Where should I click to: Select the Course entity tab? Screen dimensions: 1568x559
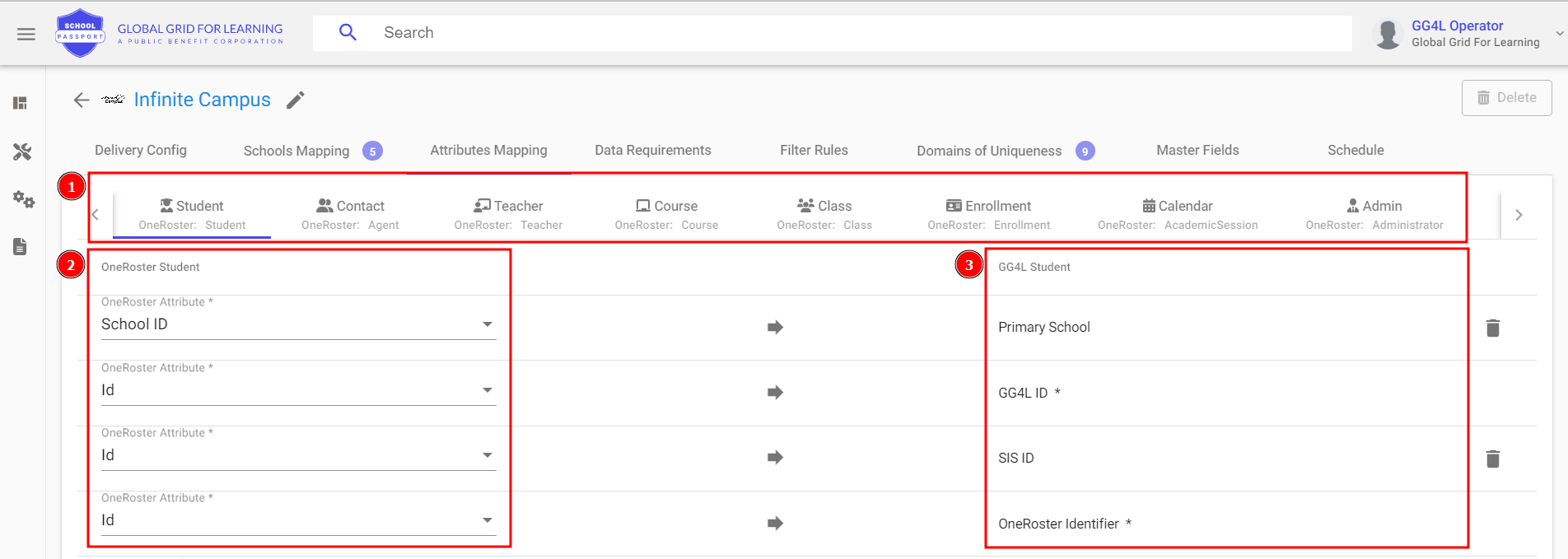pyautogui.click(x=666, y=215)
